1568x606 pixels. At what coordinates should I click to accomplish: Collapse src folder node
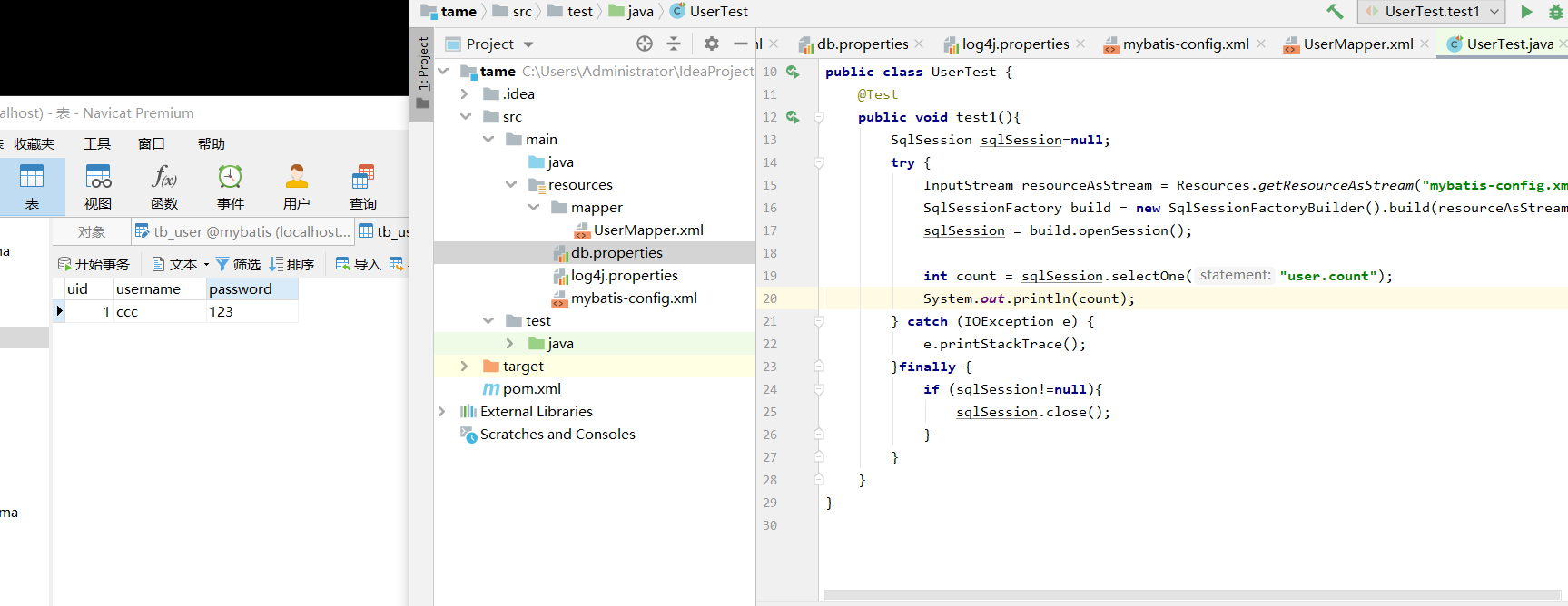point(466,116)
